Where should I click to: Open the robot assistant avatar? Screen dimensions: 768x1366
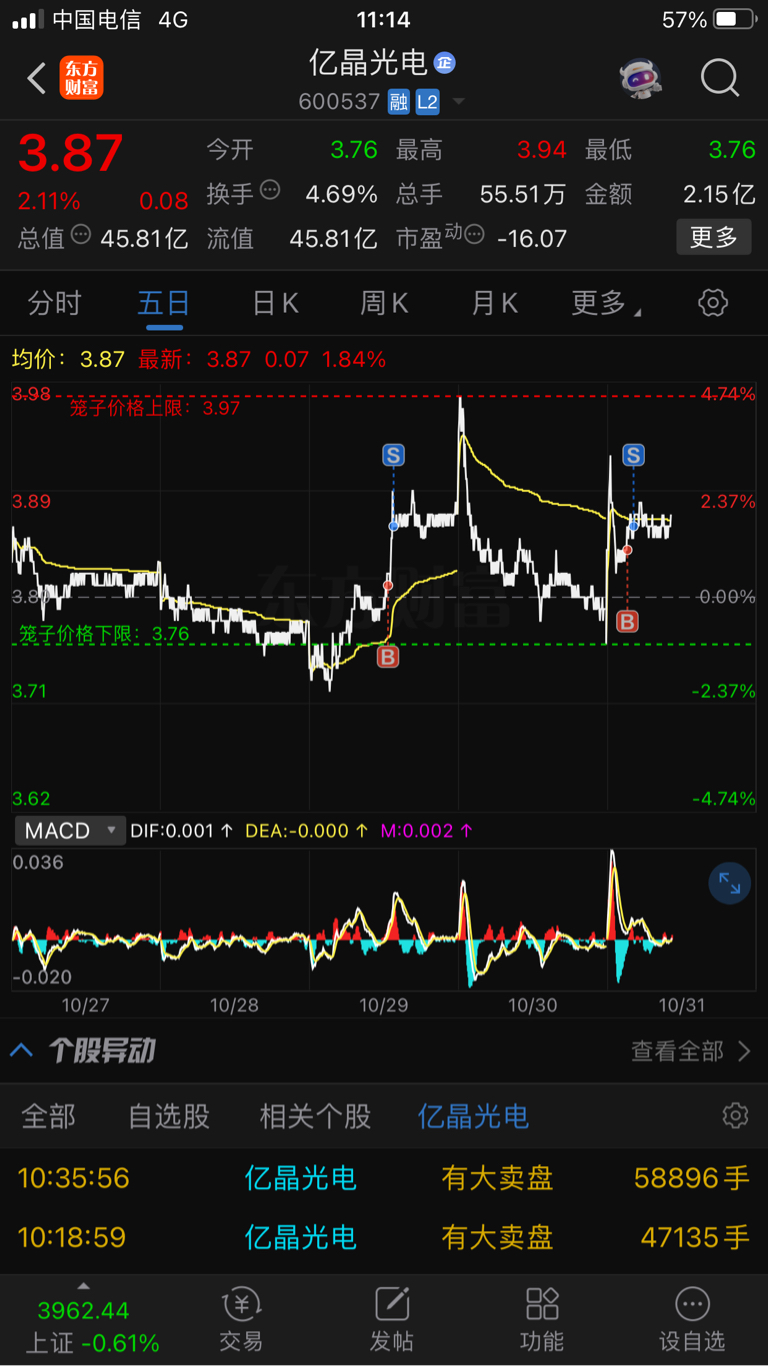pyautogui.click(x=641, y=78)
